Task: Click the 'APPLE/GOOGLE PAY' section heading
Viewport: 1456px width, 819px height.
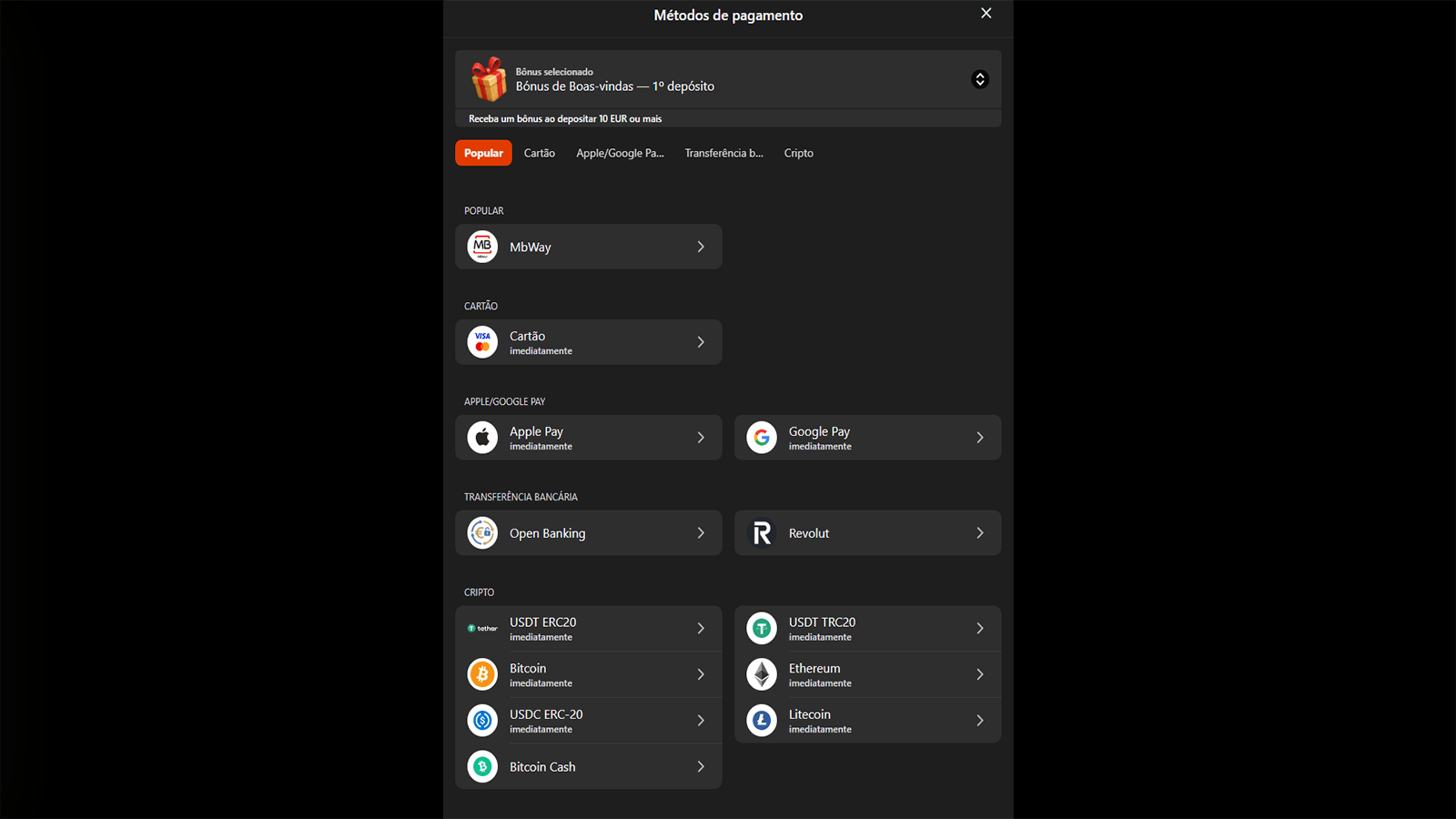Action: coord(505,401)
